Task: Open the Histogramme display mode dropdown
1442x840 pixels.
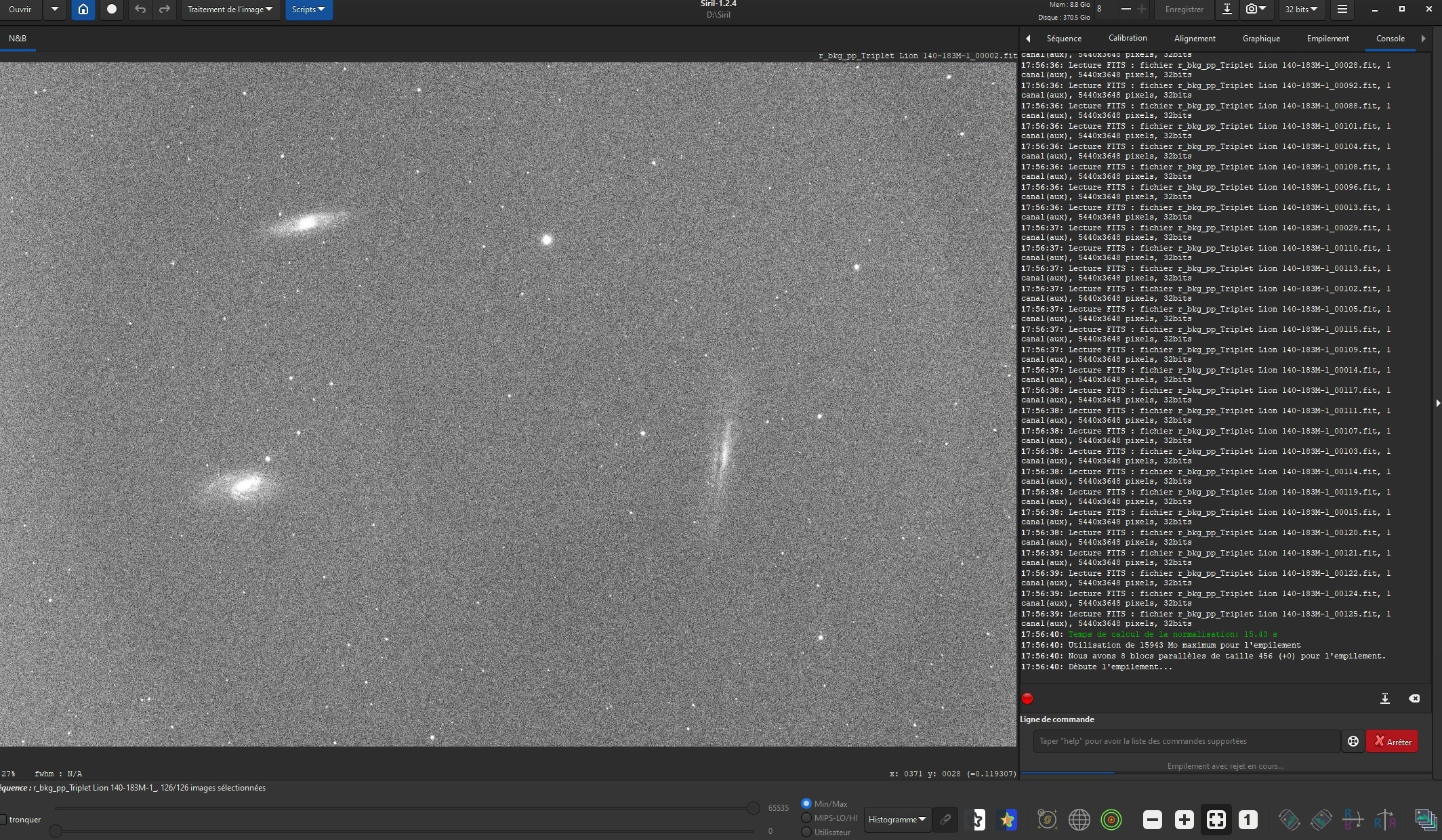Action: (897, 820)
